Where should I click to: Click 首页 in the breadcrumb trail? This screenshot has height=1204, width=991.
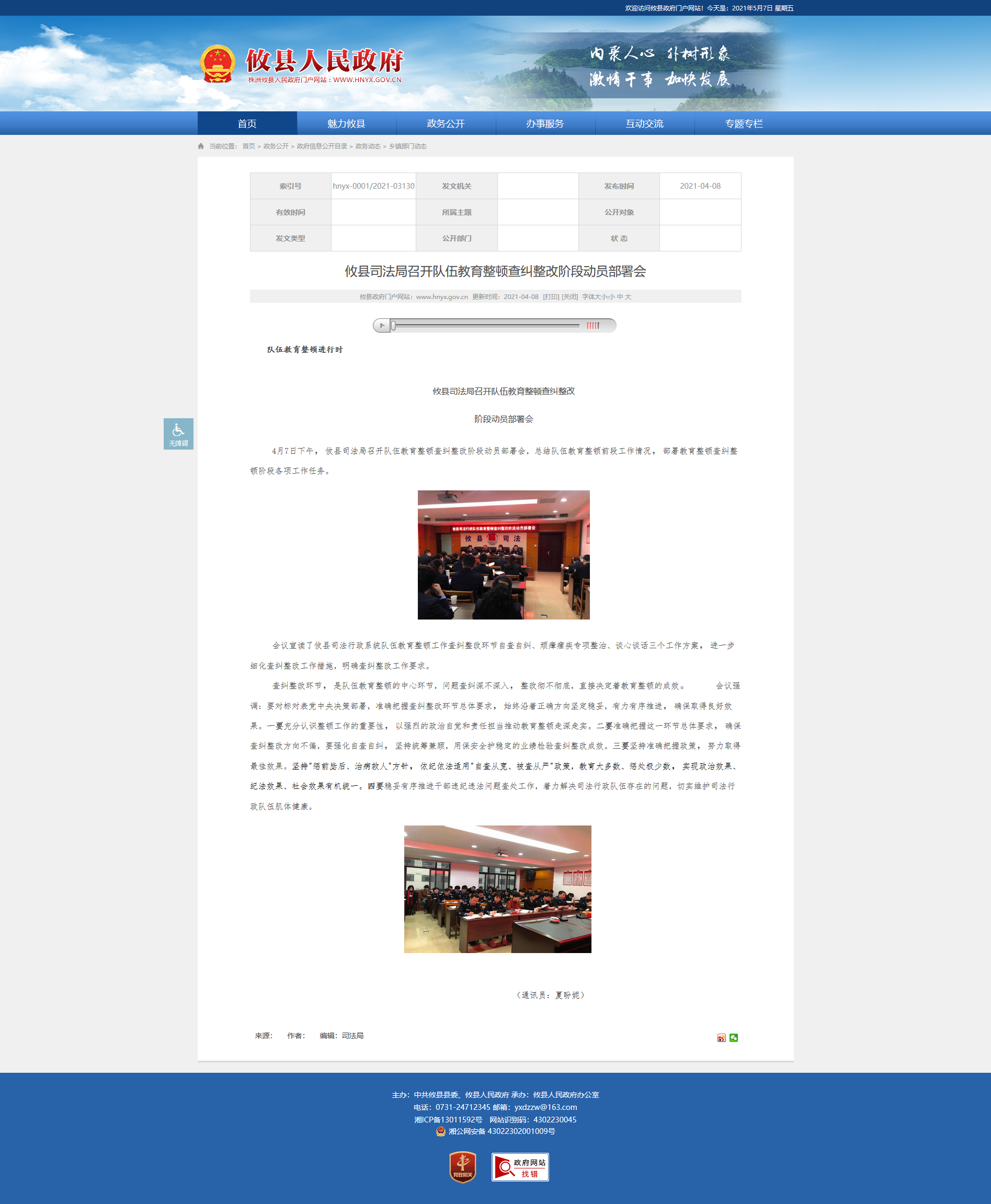pyautogui.click(x=249, y=146)
